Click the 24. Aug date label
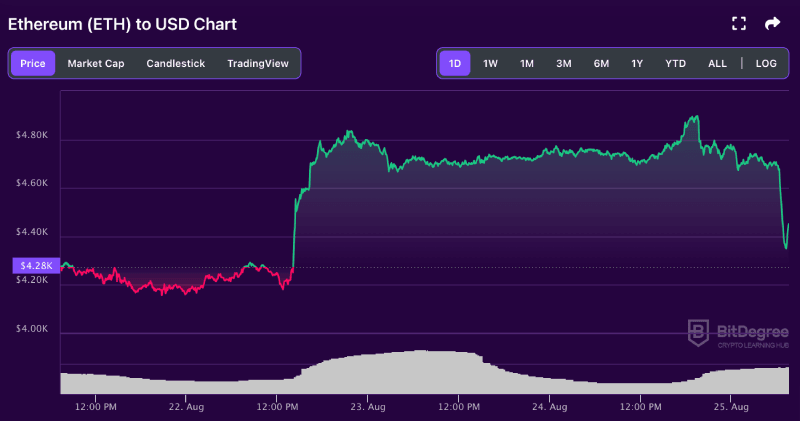800x421 pixels. [549, 407]
